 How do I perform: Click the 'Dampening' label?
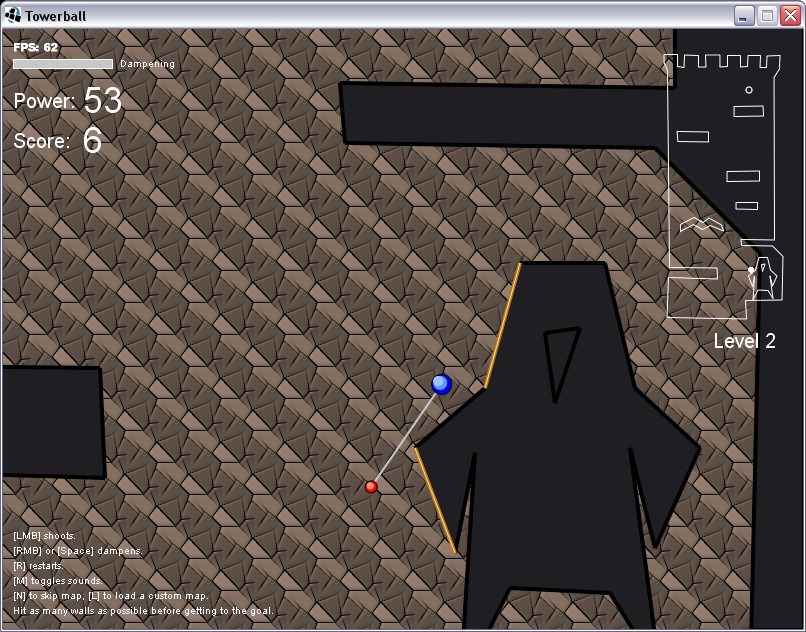click(x=148, y=64)
